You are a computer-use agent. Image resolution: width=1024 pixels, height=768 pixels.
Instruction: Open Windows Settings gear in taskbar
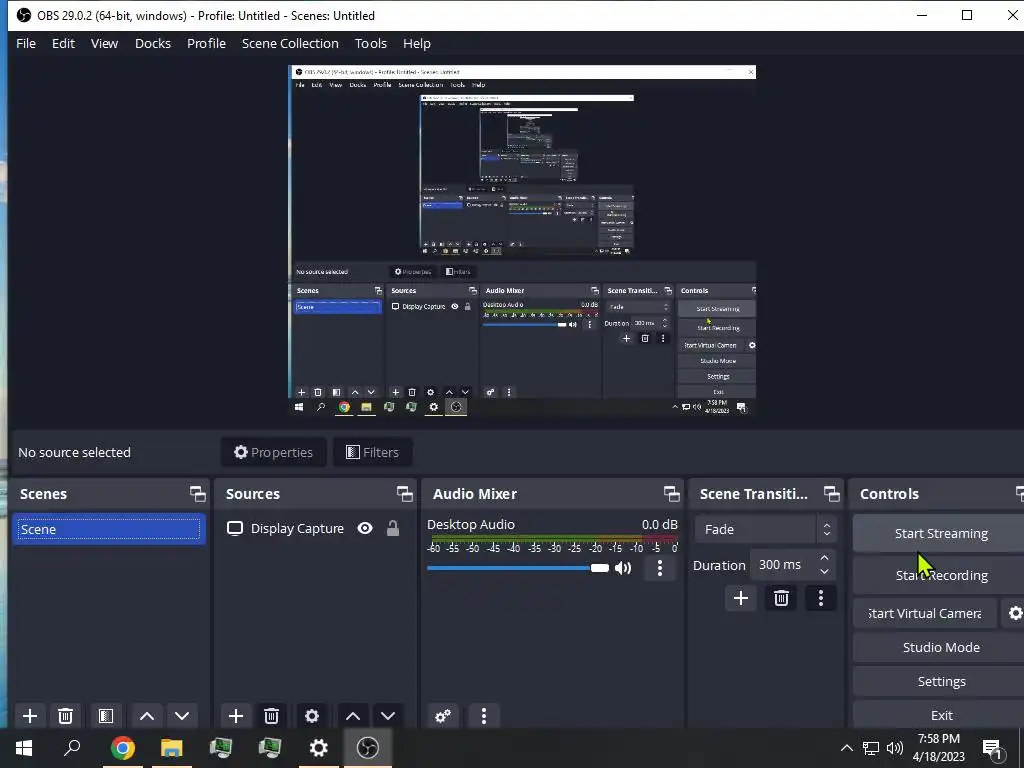click(319, 748)
